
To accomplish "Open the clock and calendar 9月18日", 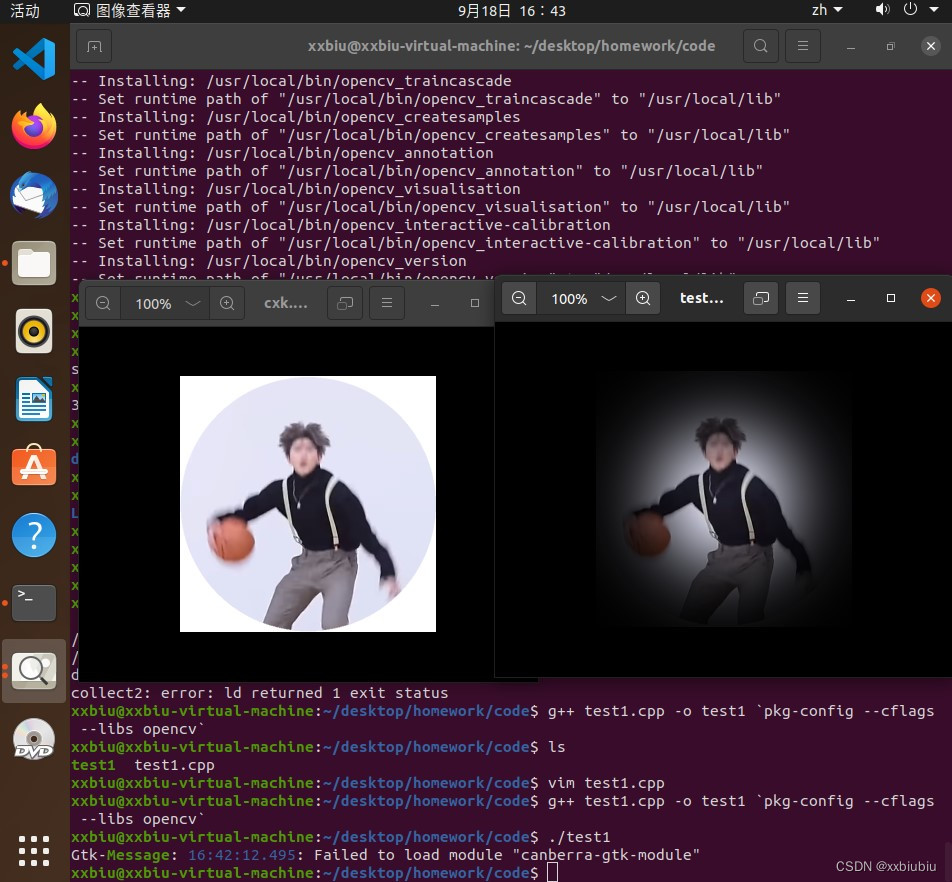I will point(512,11).
